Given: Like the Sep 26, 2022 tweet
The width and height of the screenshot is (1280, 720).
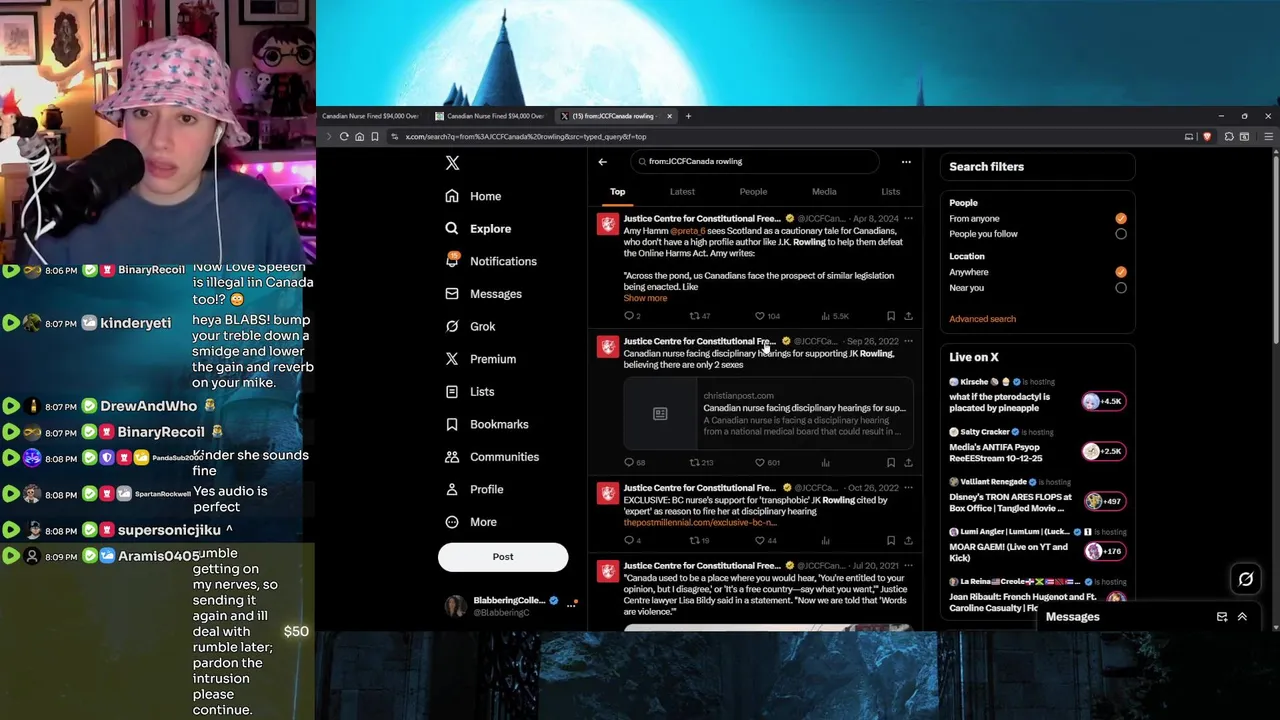Looking at the screenshot, I should tap(760, 462).
